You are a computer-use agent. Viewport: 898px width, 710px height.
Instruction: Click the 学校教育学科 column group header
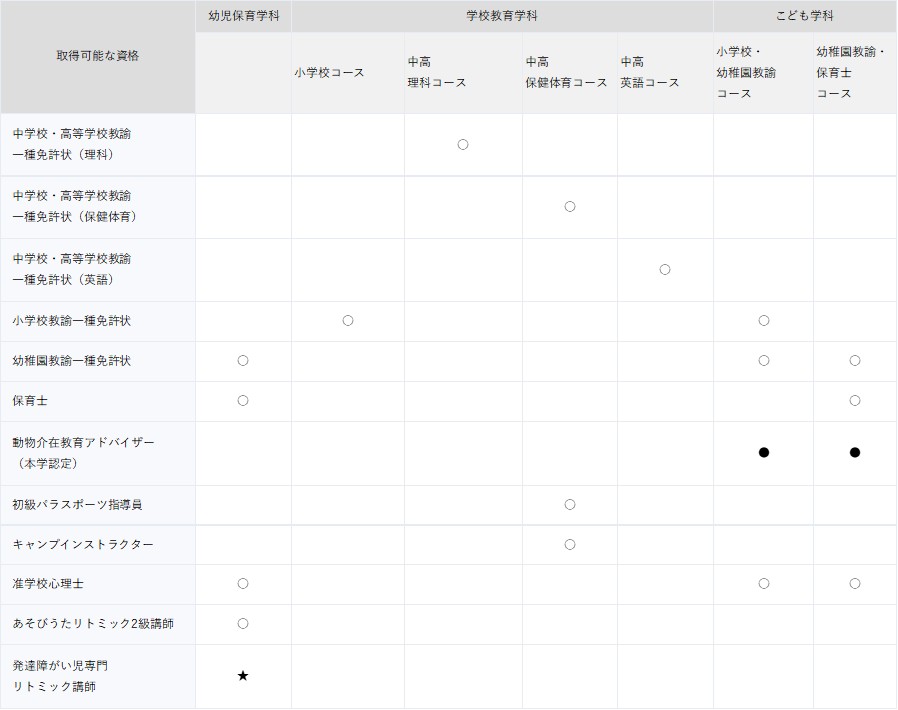(502, 16)
